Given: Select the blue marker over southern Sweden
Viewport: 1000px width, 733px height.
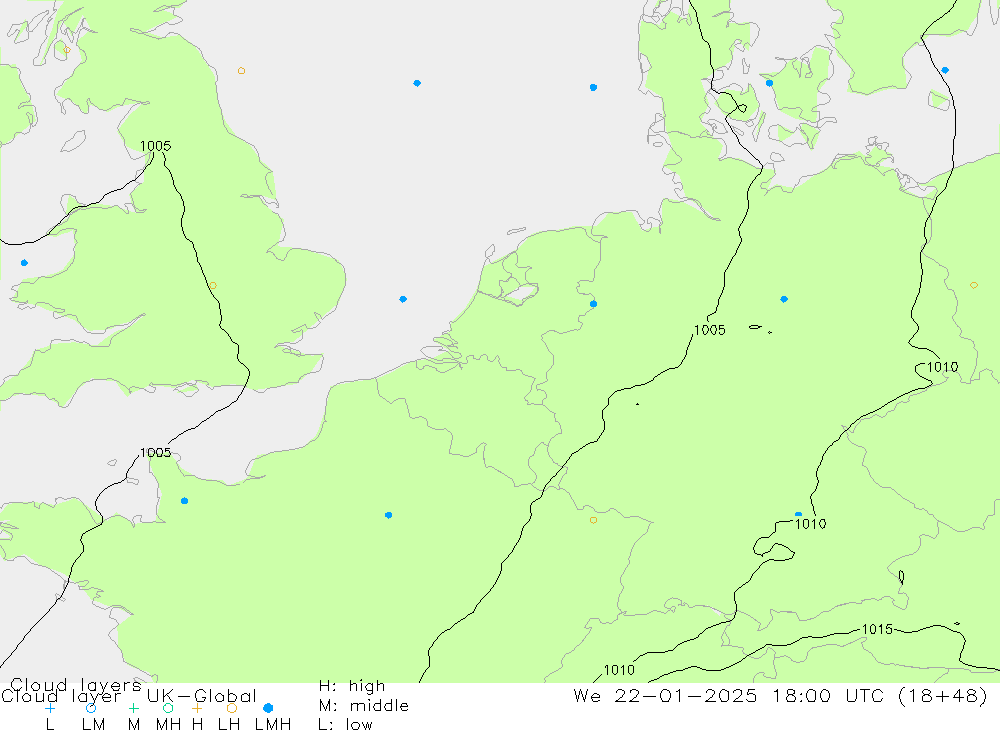Looking at the screenshot, I should coord(945,70).
